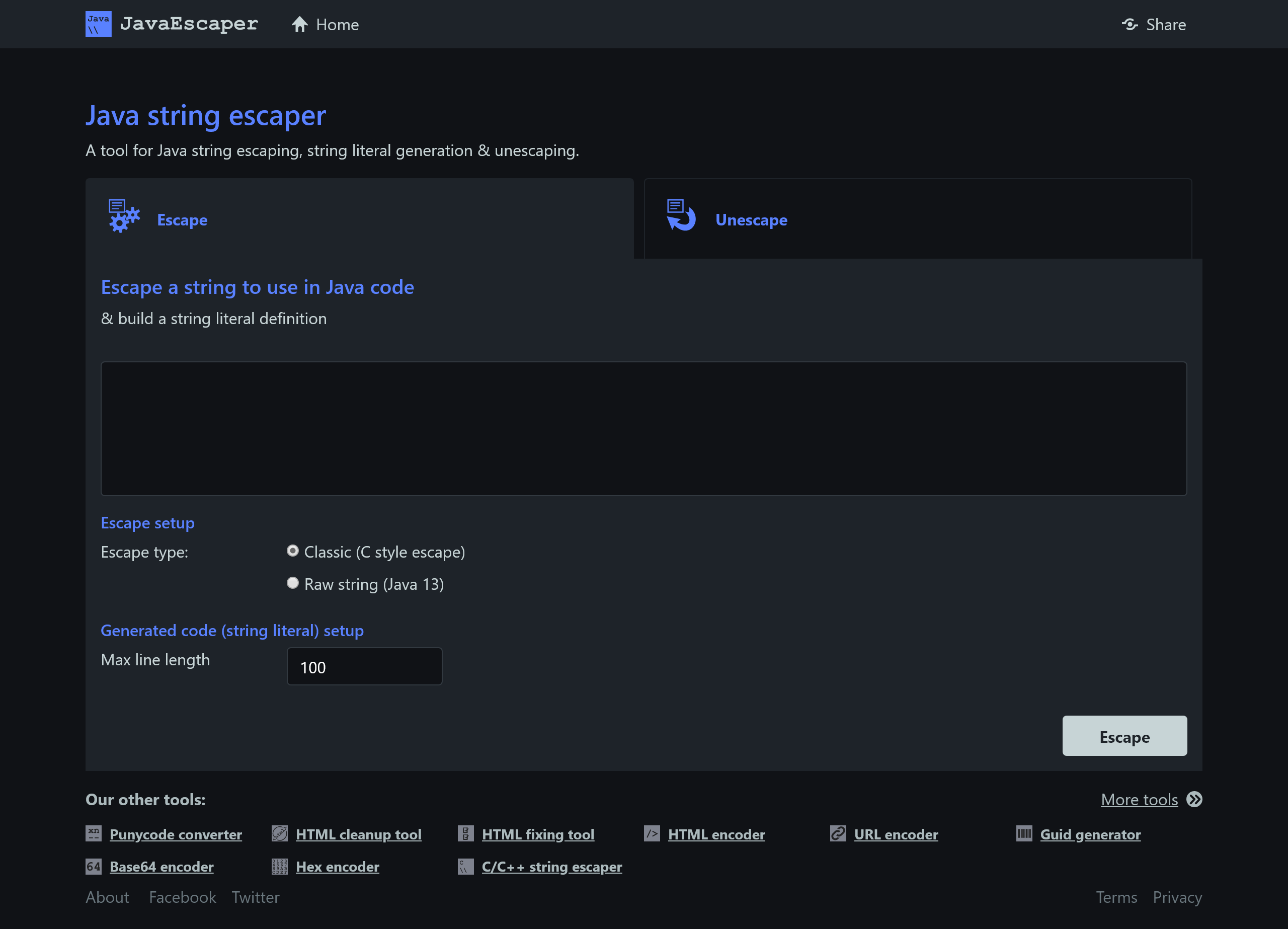
Task: Click the Escape submit button
Action: point(1124,736)
